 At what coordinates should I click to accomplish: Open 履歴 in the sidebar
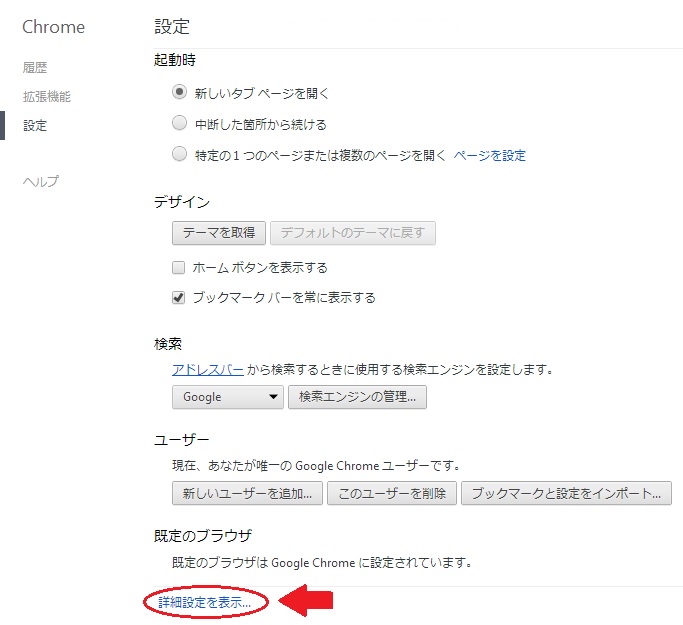(x=35, y=68)
